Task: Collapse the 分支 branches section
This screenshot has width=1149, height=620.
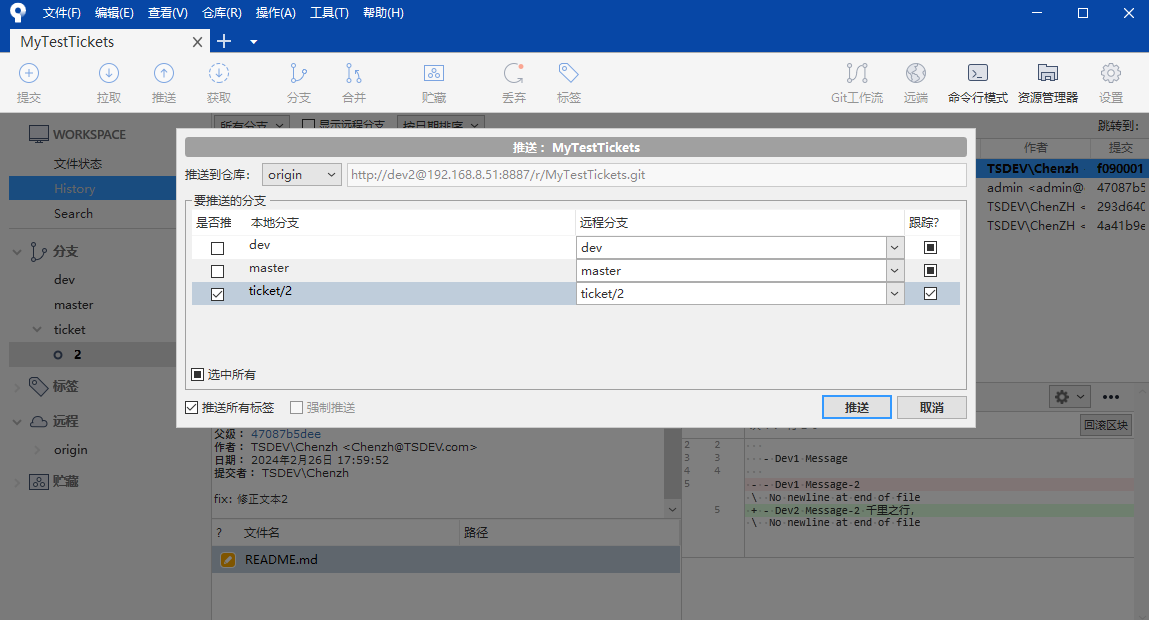Action: (17, 252)
